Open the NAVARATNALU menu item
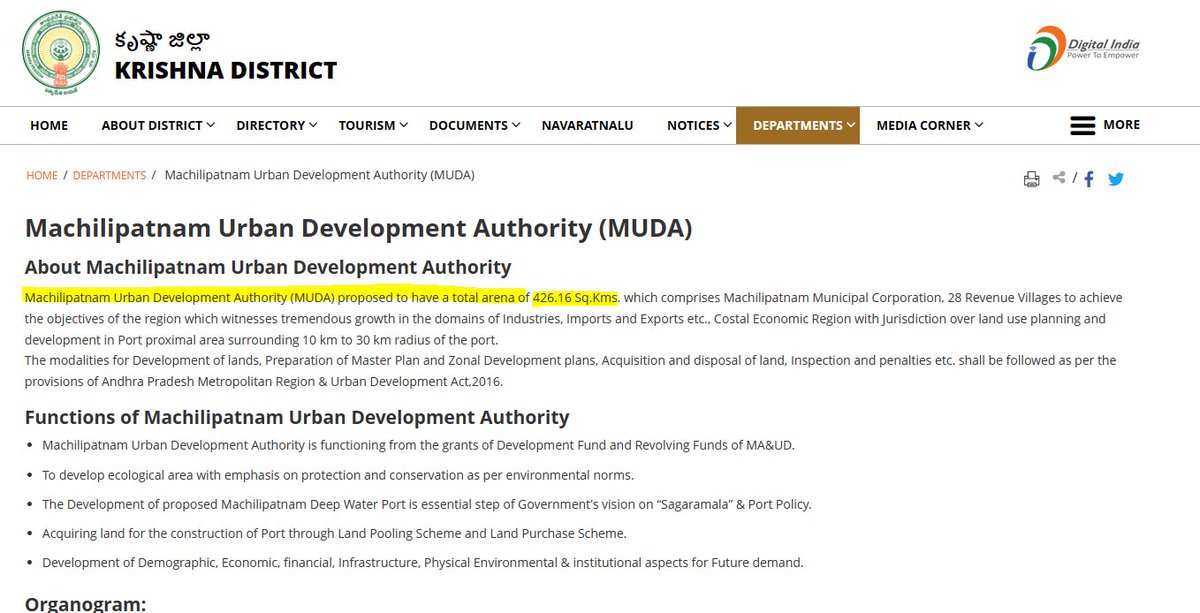 [x=588, y=125]
